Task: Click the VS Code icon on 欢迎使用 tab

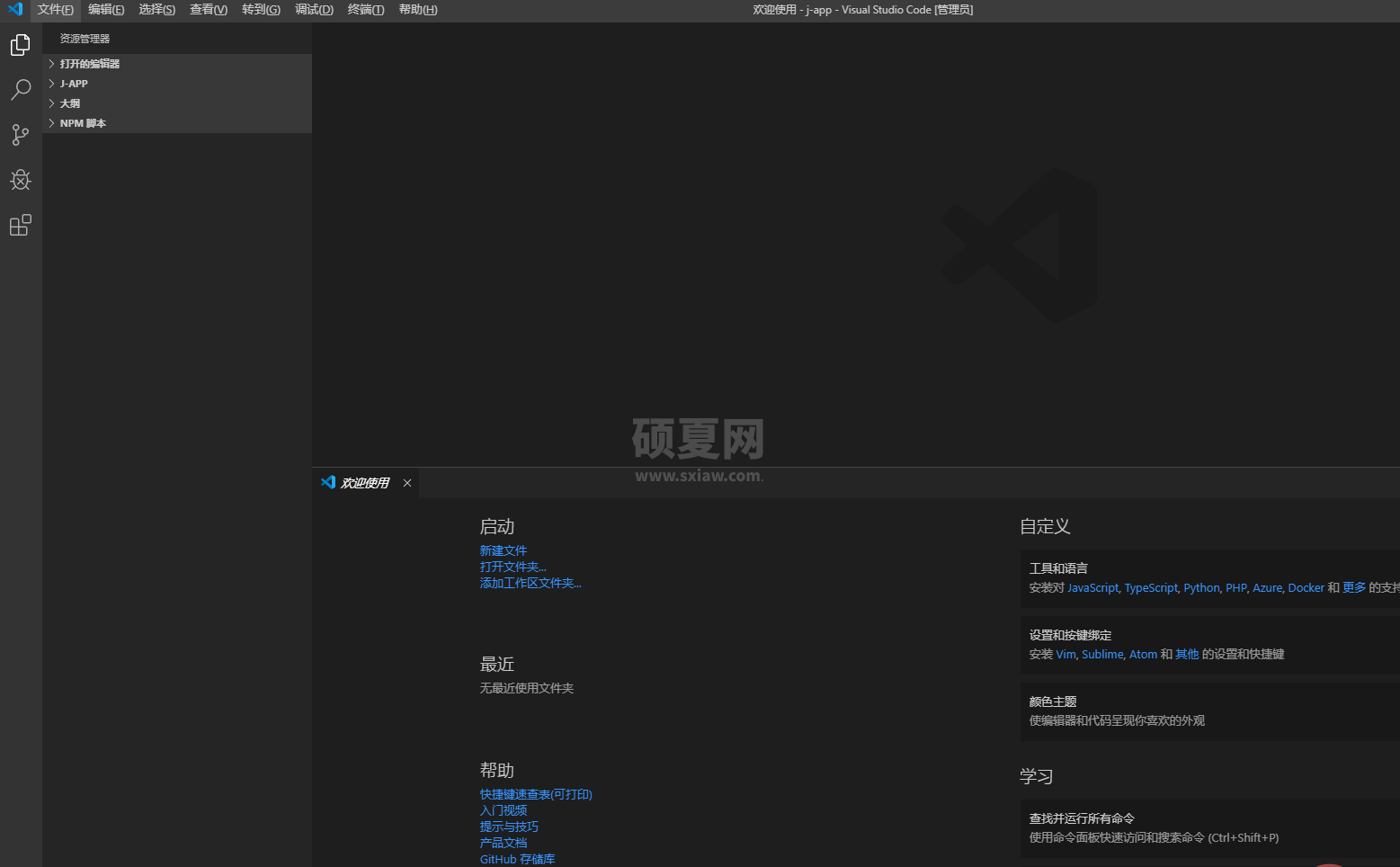Action: 328,482
